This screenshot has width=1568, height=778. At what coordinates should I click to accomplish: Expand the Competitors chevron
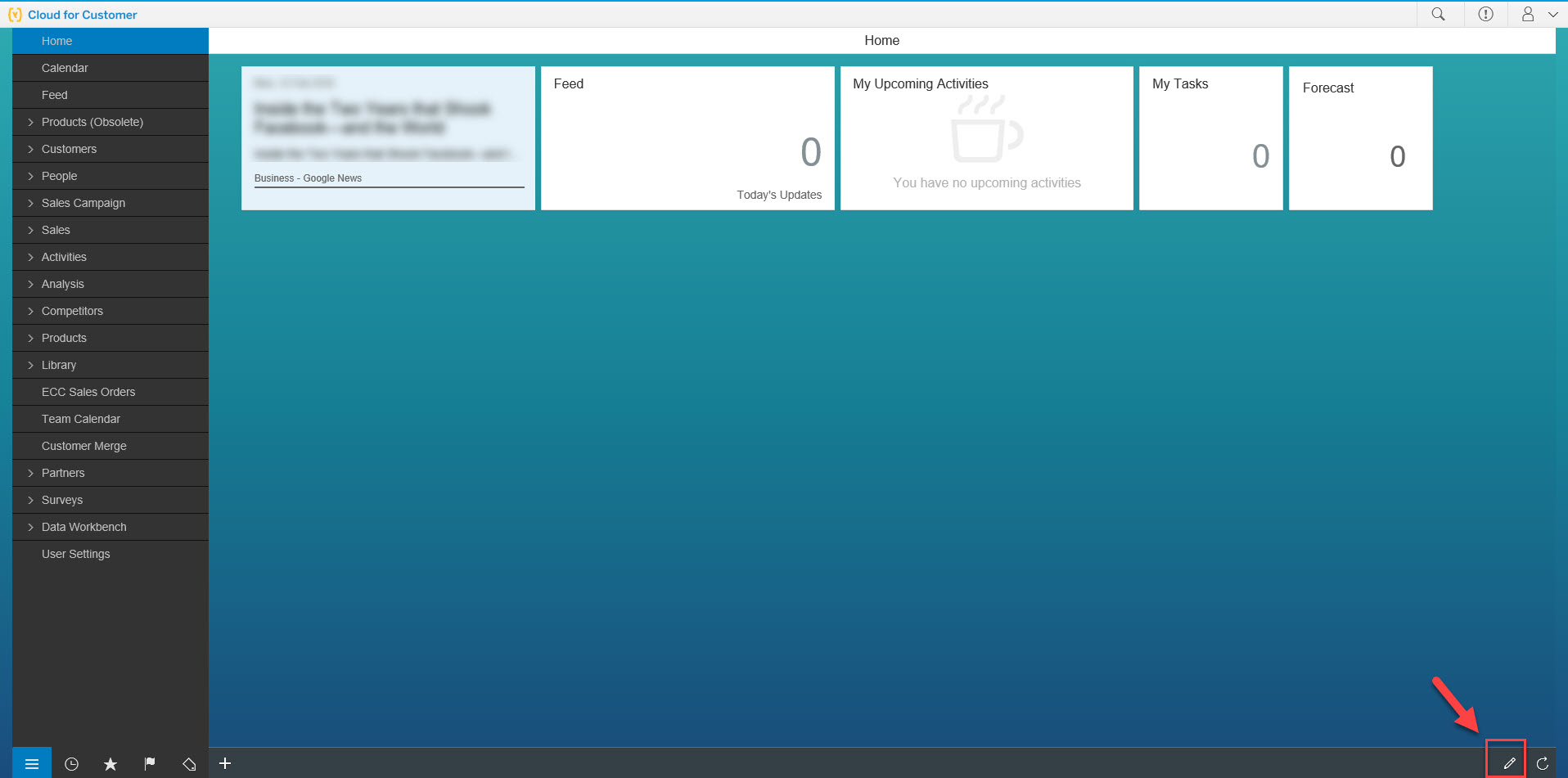click(x=31, y=311)
